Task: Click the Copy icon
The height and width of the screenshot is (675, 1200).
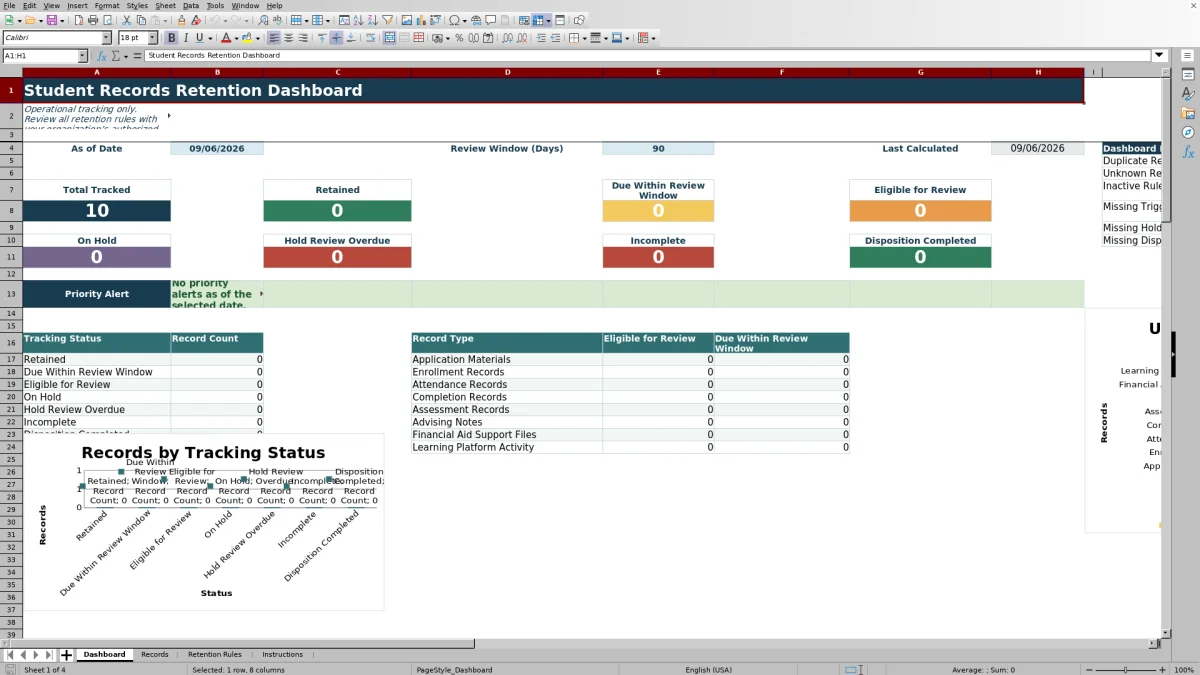Action: tap(141, 20)
